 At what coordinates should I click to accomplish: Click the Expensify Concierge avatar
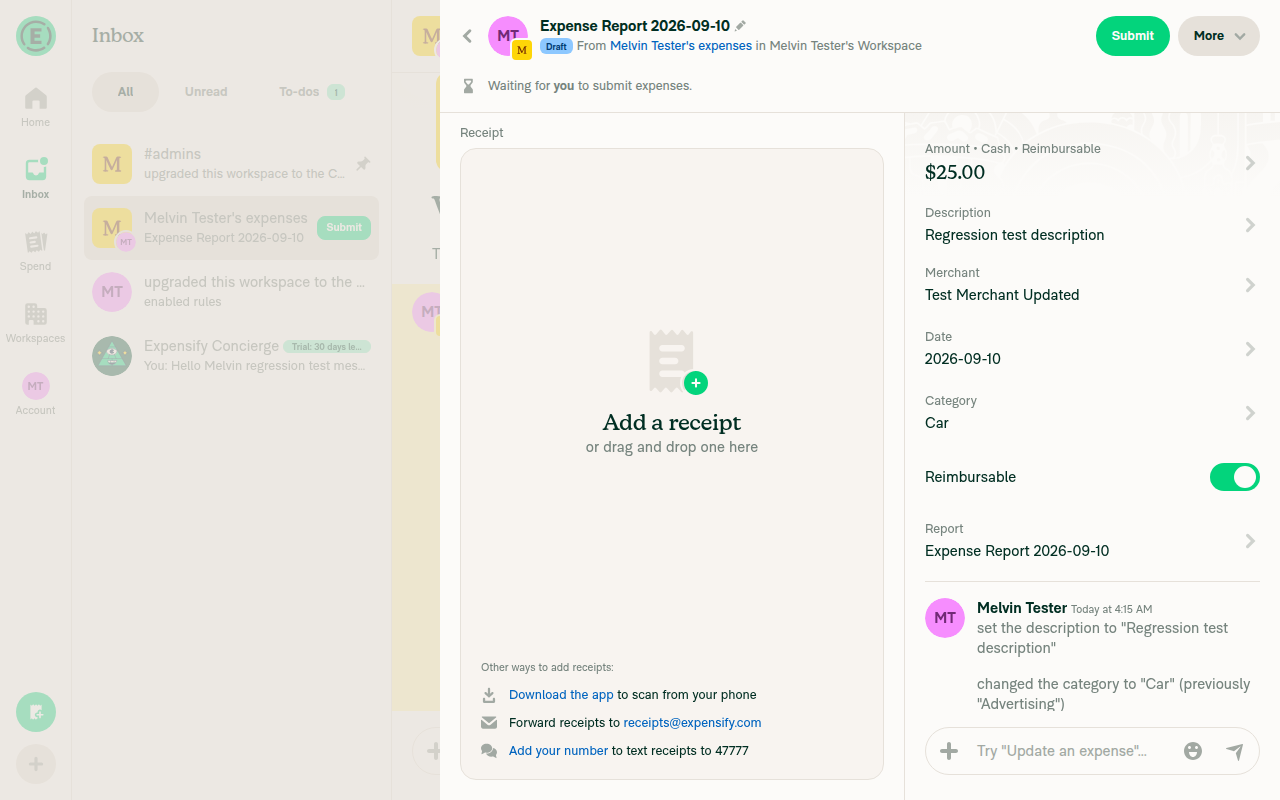pyautogui.click(x=112, y=356)
